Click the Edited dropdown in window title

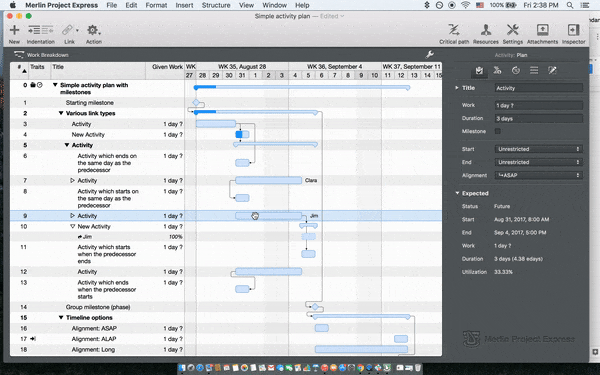pyautogui.click(x=332, y=16)
